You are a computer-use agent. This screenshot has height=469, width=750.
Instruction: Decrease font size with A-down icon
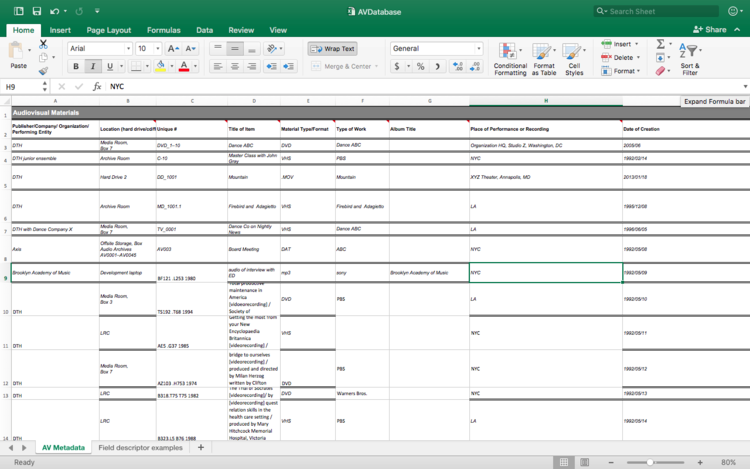pos(190,48)
